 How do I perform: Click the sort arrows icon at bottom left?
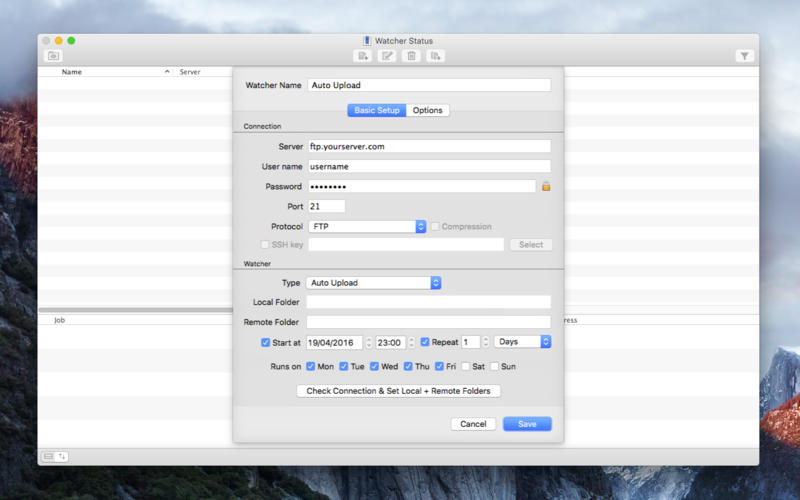pyautogui.click(x=62, y=456)
